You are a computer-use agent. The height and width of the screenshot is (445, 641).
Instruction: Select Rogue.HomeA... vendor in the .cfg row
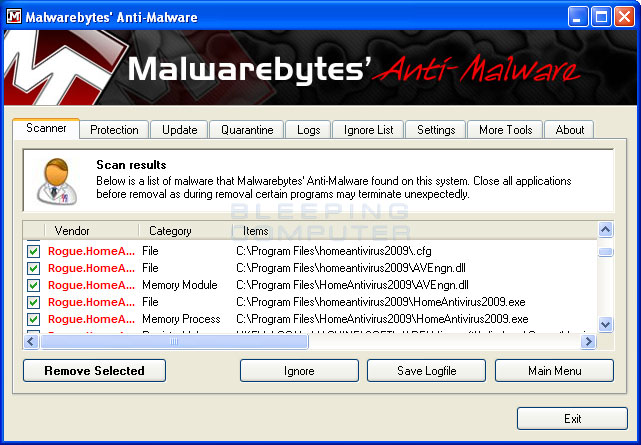pos(91,251)
